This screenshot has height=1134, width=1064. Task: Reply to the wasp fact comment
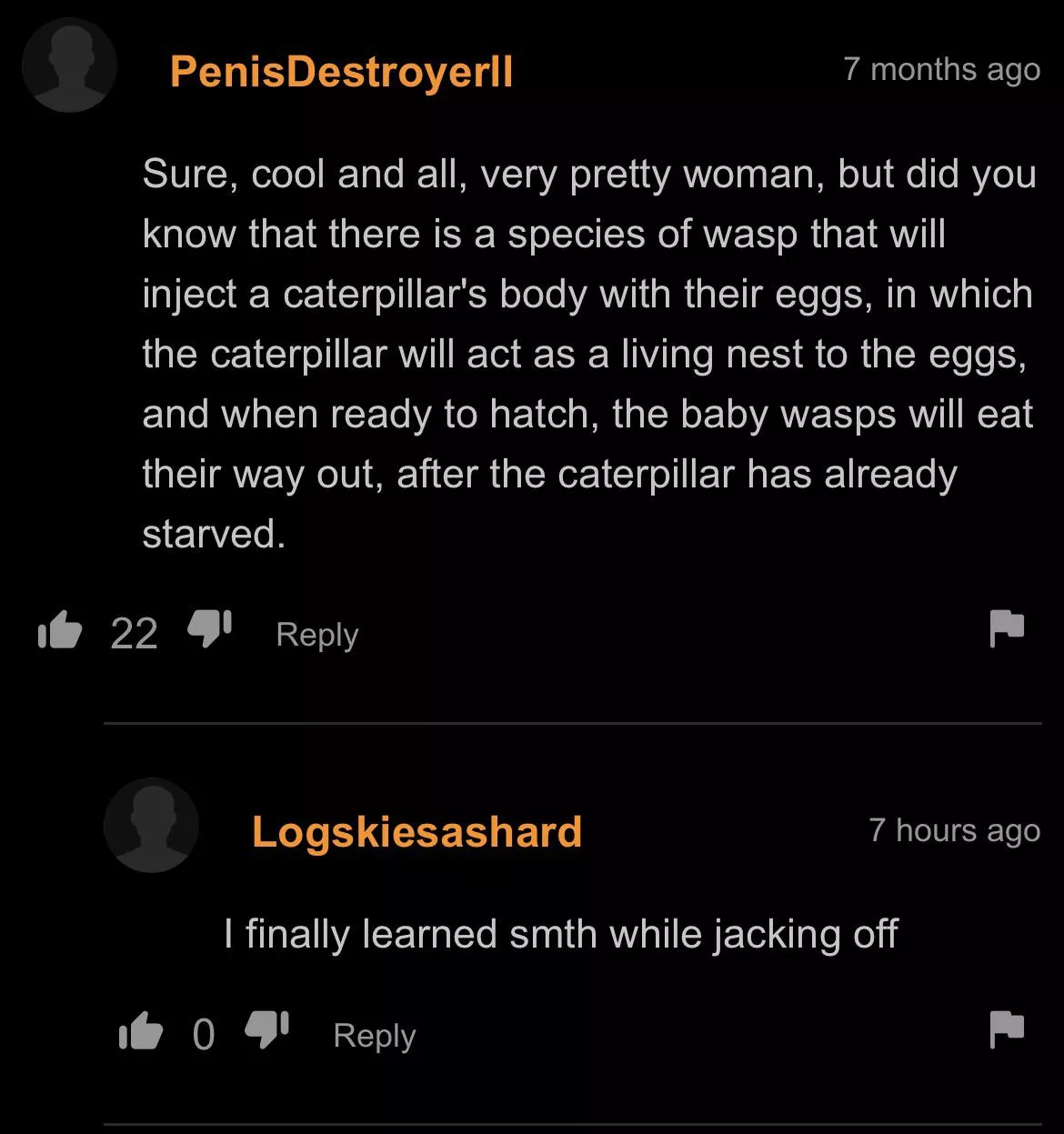(317, 635)
